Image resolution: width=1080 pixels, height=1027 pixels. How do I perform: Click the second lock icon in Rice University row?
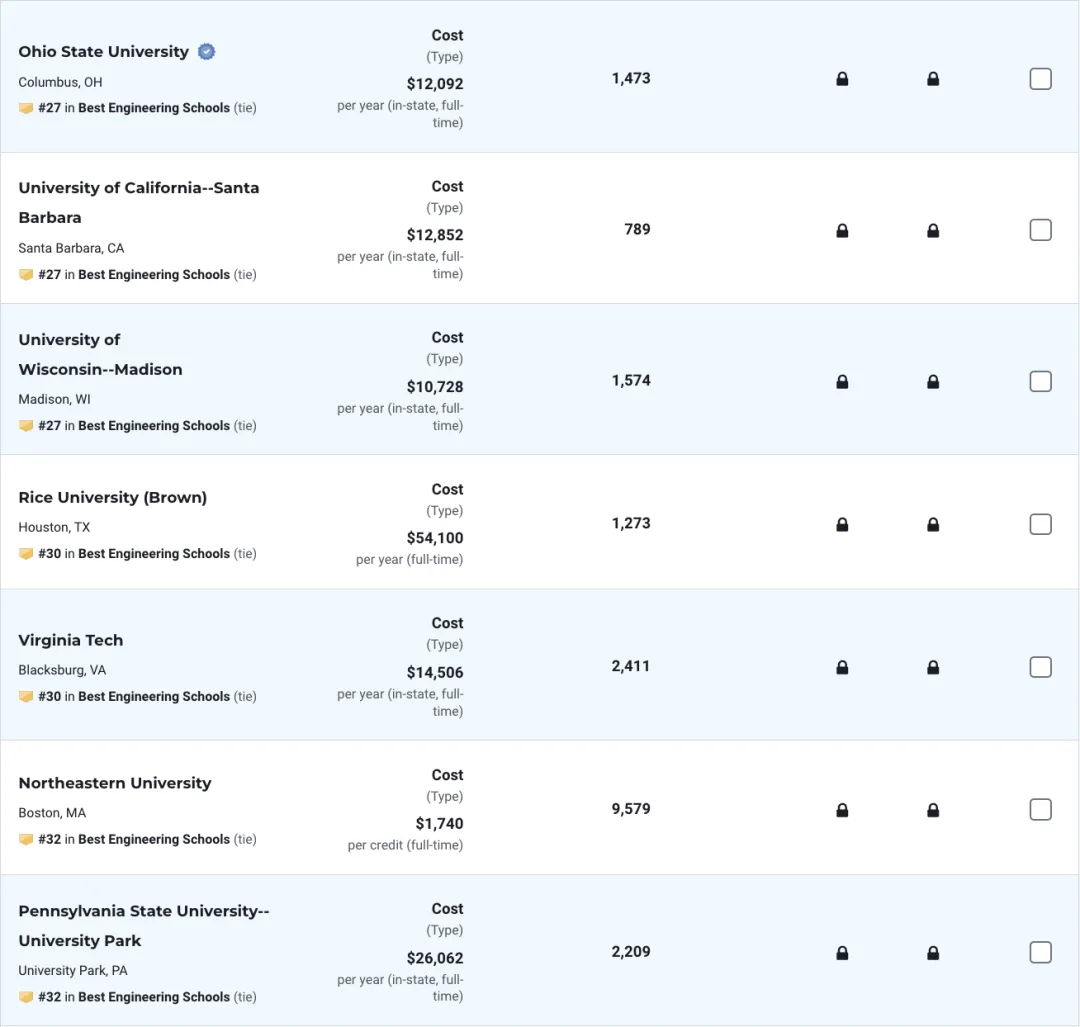point(933,525)
